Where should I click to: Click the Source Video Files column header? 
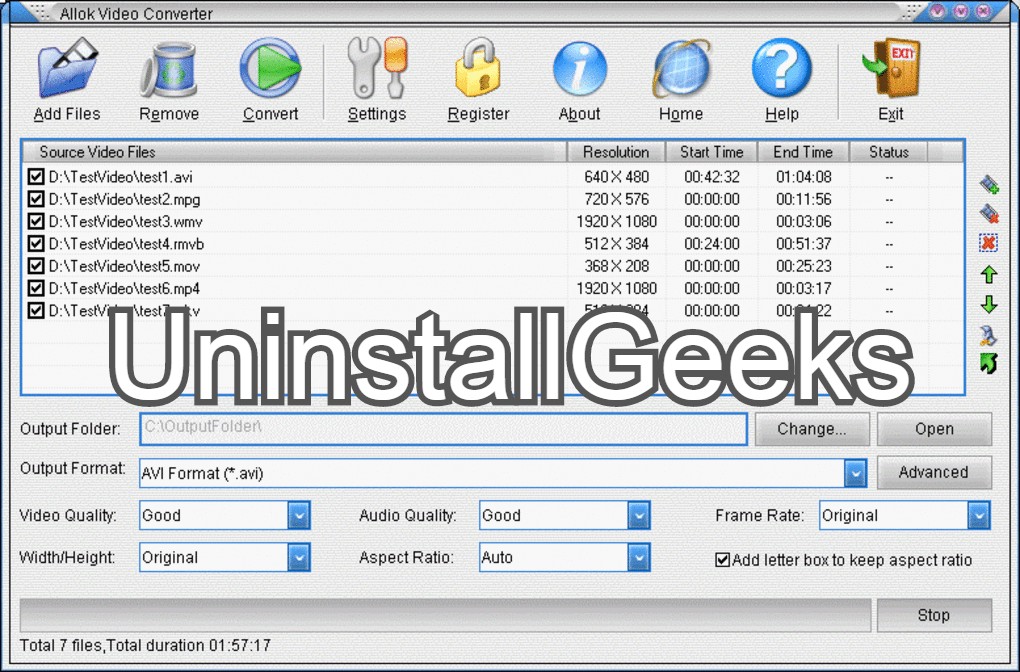[295, 152]
